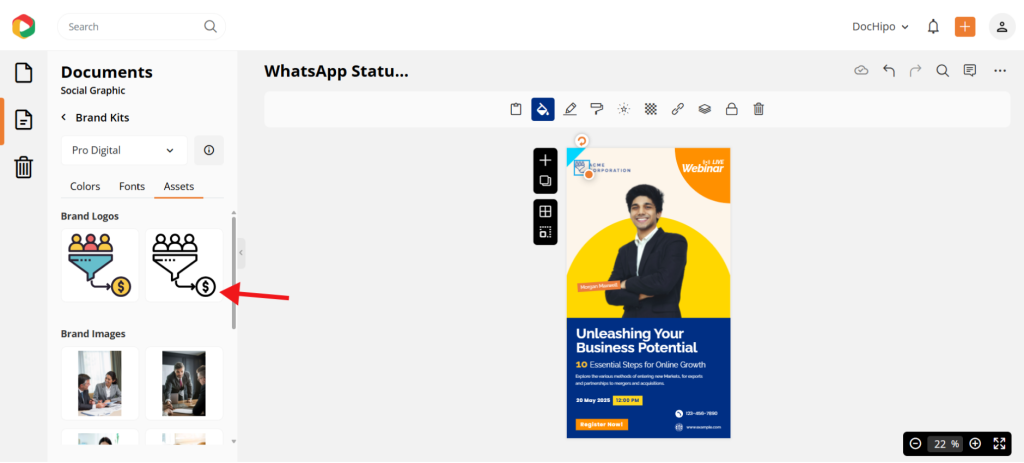Click the Brand Logos heading

tap(89, 216)
